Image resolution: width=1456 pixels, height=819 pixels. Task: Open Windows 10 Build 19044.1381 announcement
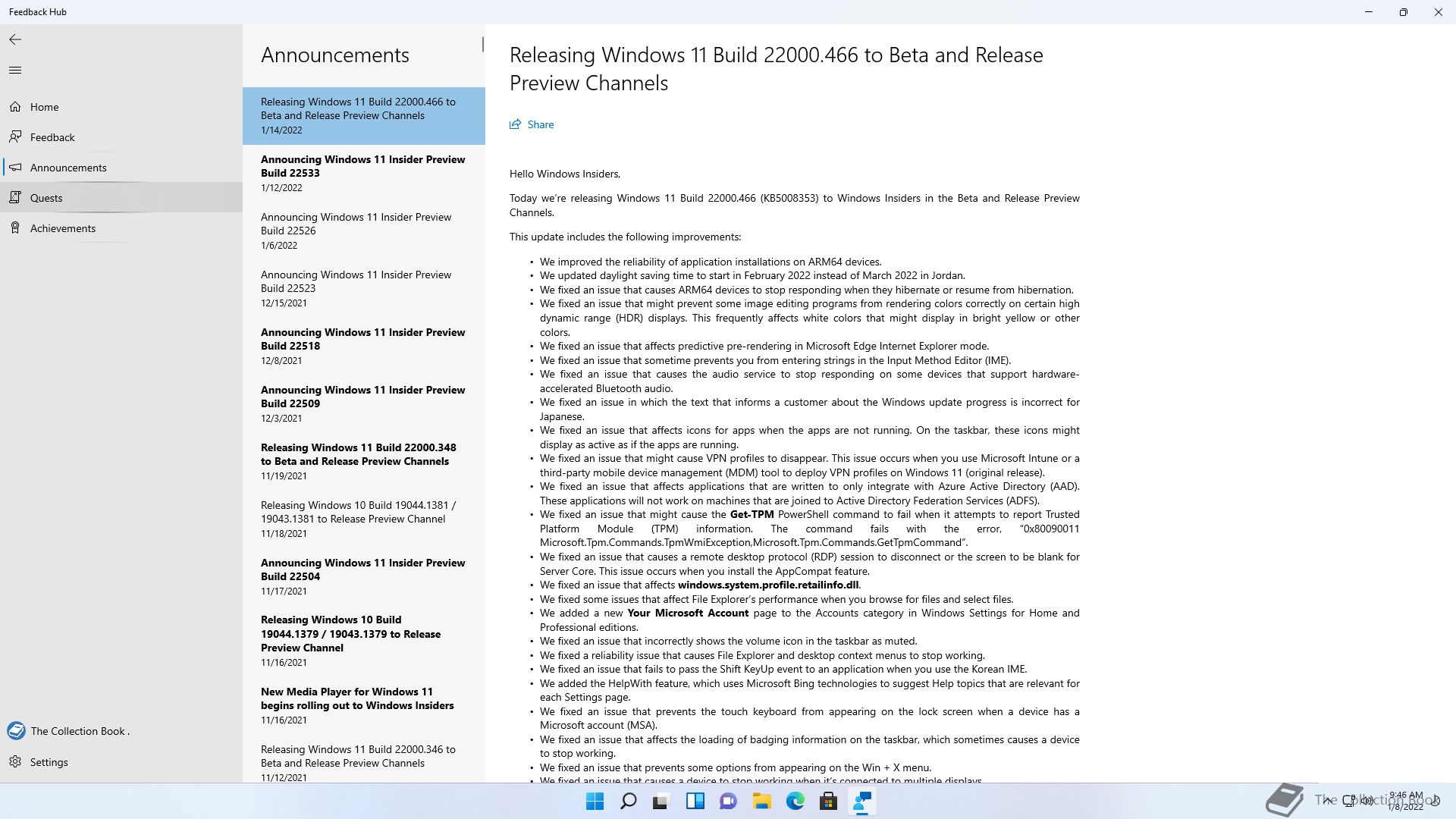(364, 519)
